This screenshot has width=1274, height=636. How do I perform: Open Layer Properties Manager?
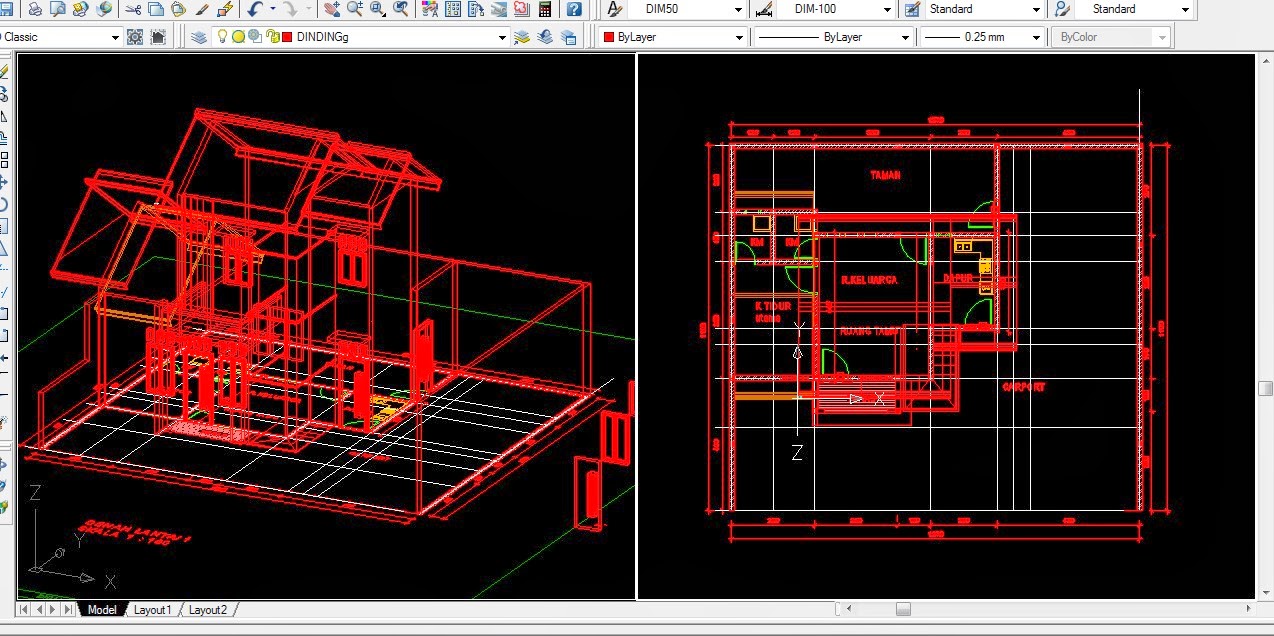(x=198, y=37)
